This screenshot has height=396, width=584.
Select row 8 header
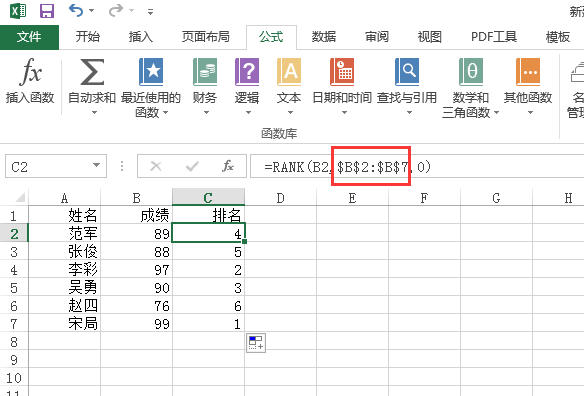tap(14, 342)
